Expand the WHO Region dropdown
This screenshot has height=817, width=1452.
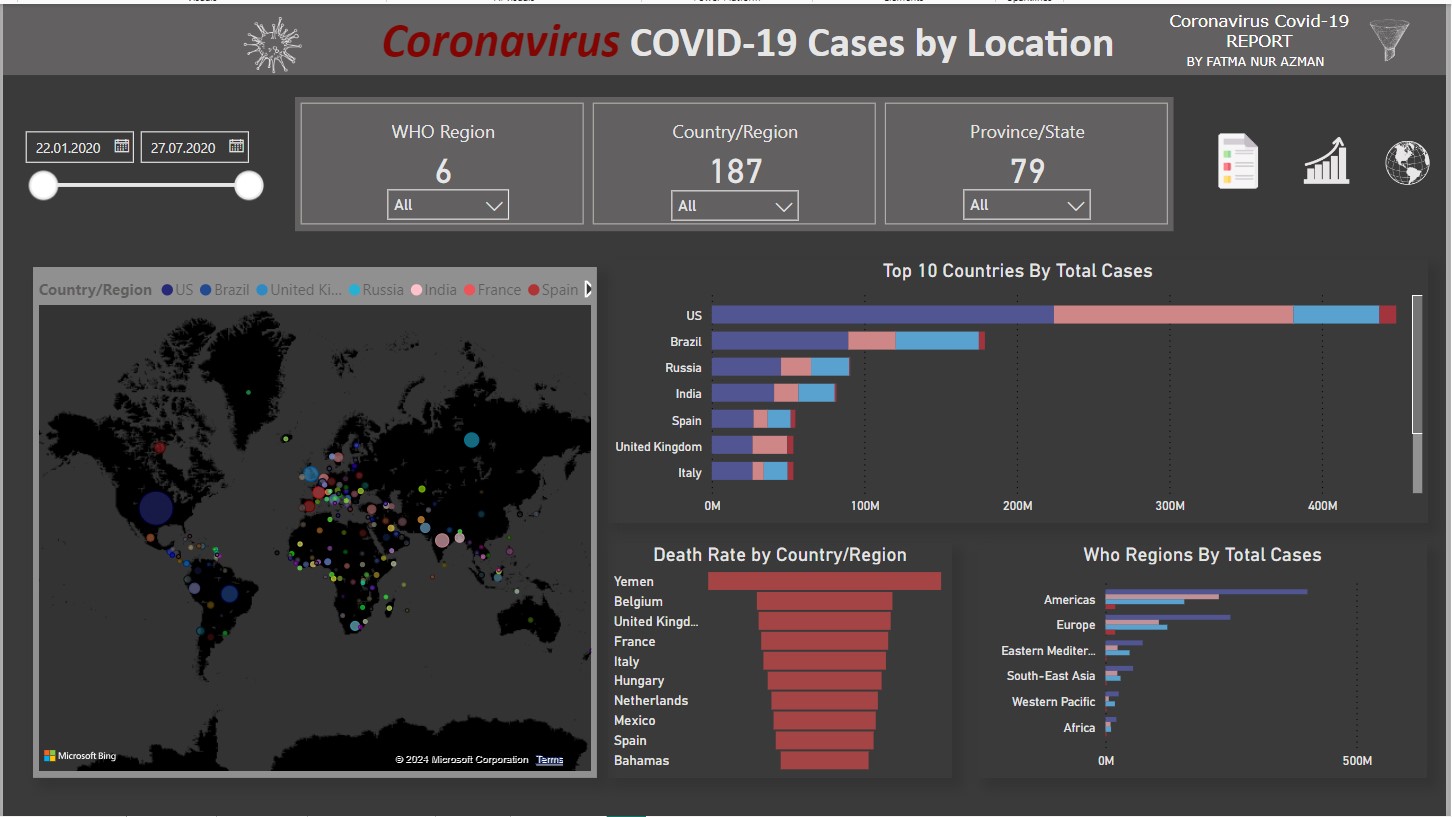click(x=448, y=205)
